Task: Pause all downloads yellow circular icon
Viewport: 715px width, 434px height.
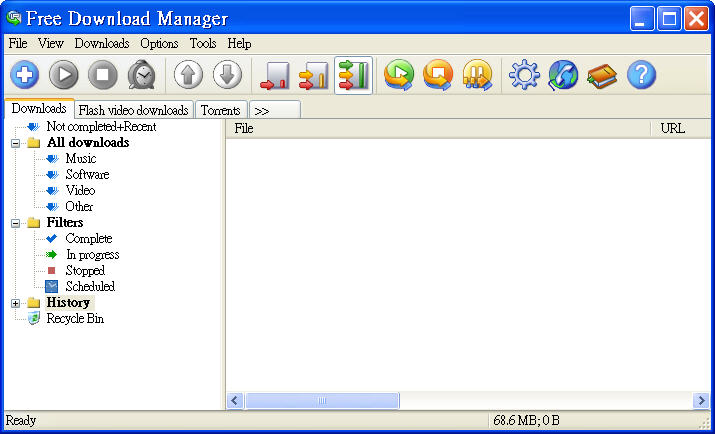Action: pyautogui.click(x=477, y=75)
